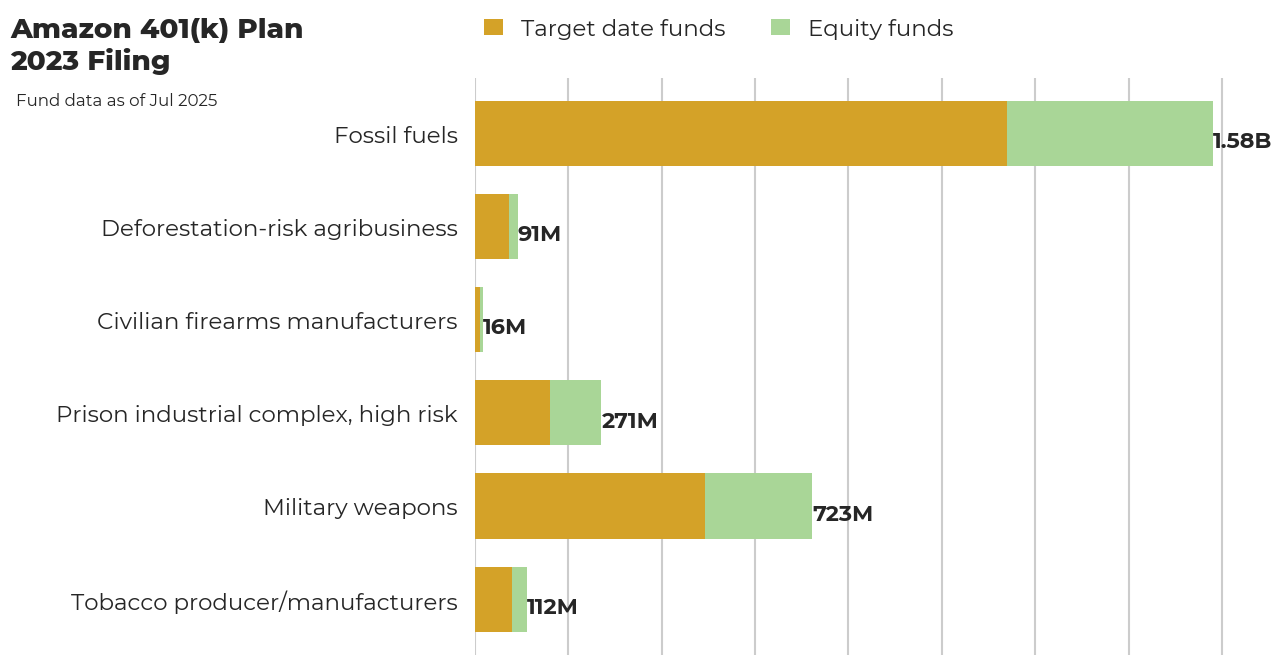Toggle the Equity funds legend label
This screenshot has width=1282, height=665.
[x=881, y=29]
